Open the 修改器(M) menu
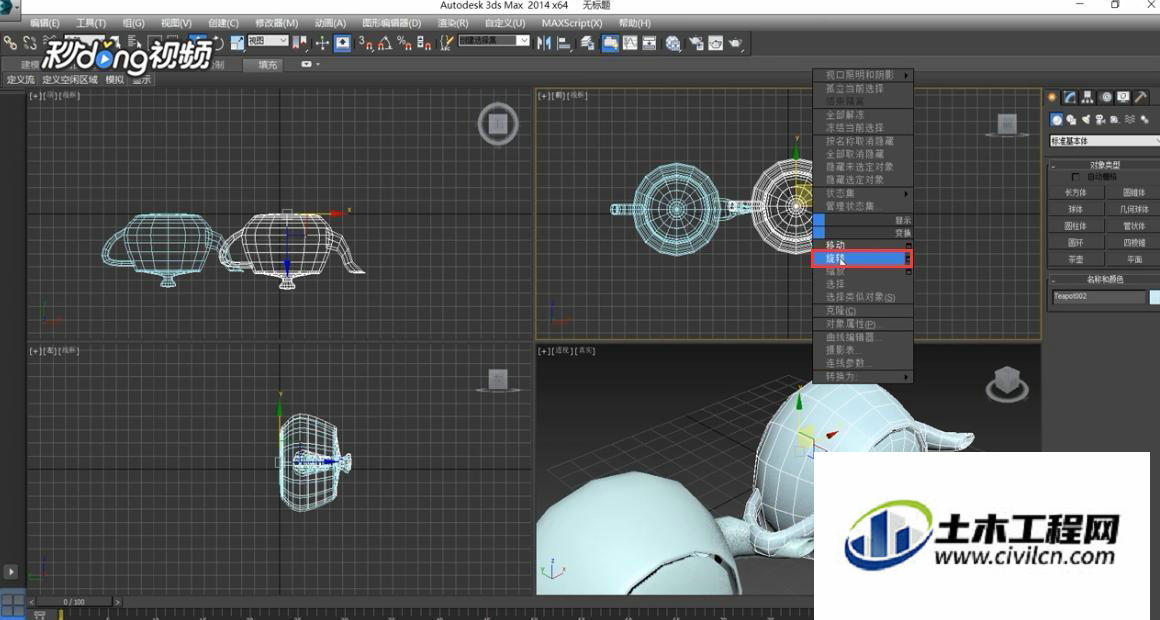 [277, 23]
